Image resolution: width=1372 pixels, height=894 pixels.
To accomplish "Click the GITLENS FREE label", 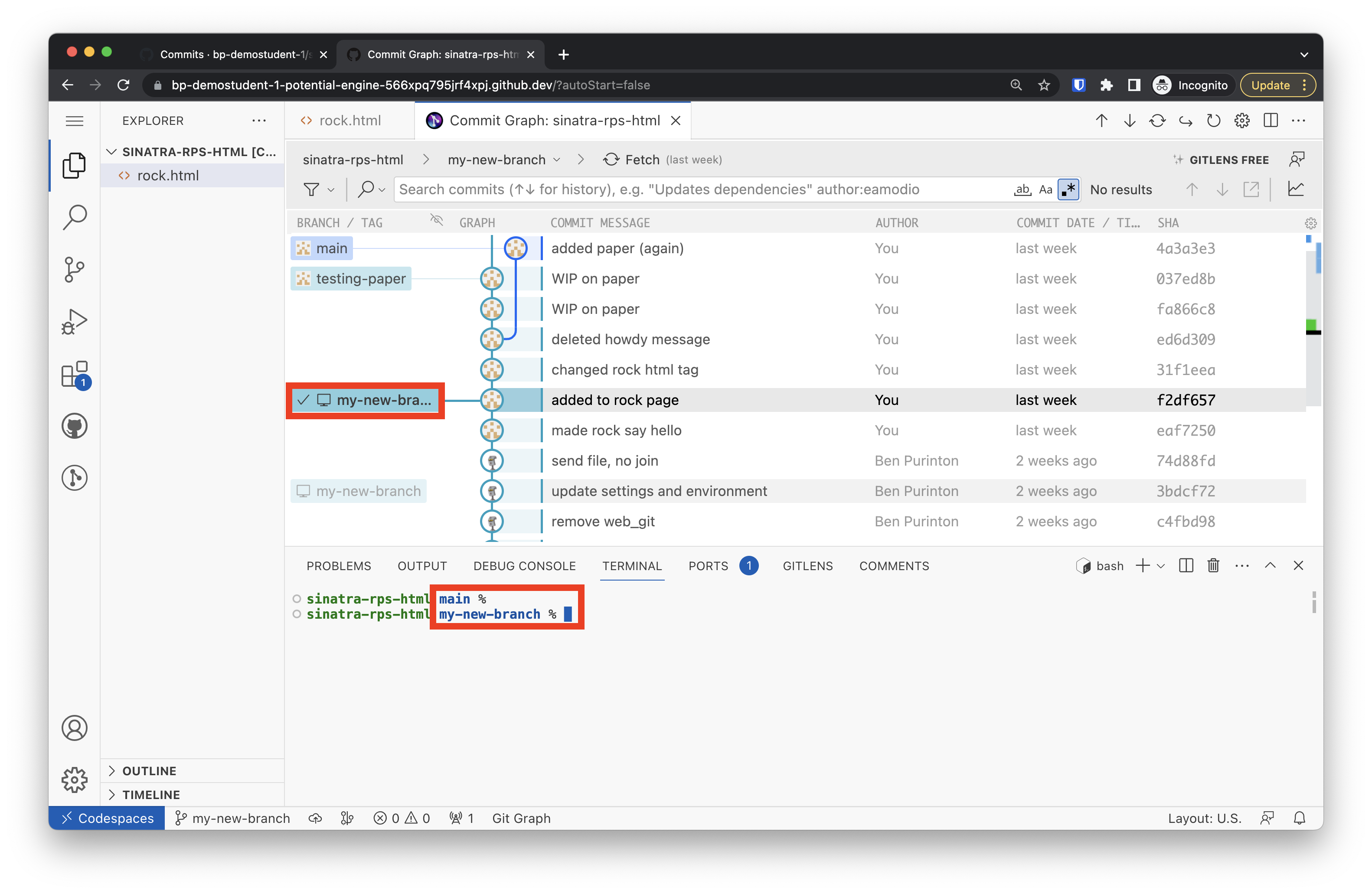I will pos(1228,160).
